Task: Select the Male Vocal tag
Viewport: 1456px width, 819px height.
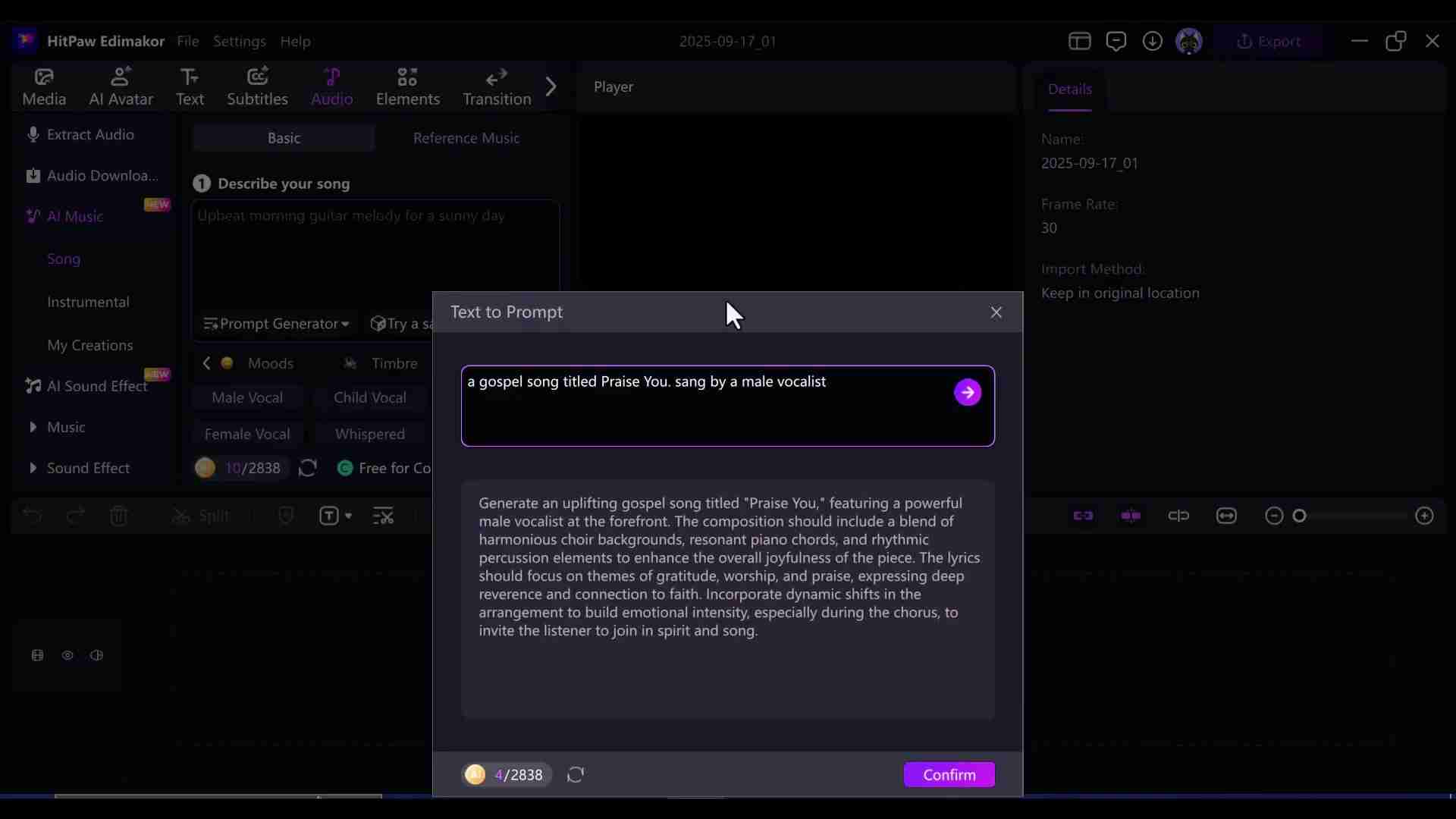Action: (x=247, y=397)
